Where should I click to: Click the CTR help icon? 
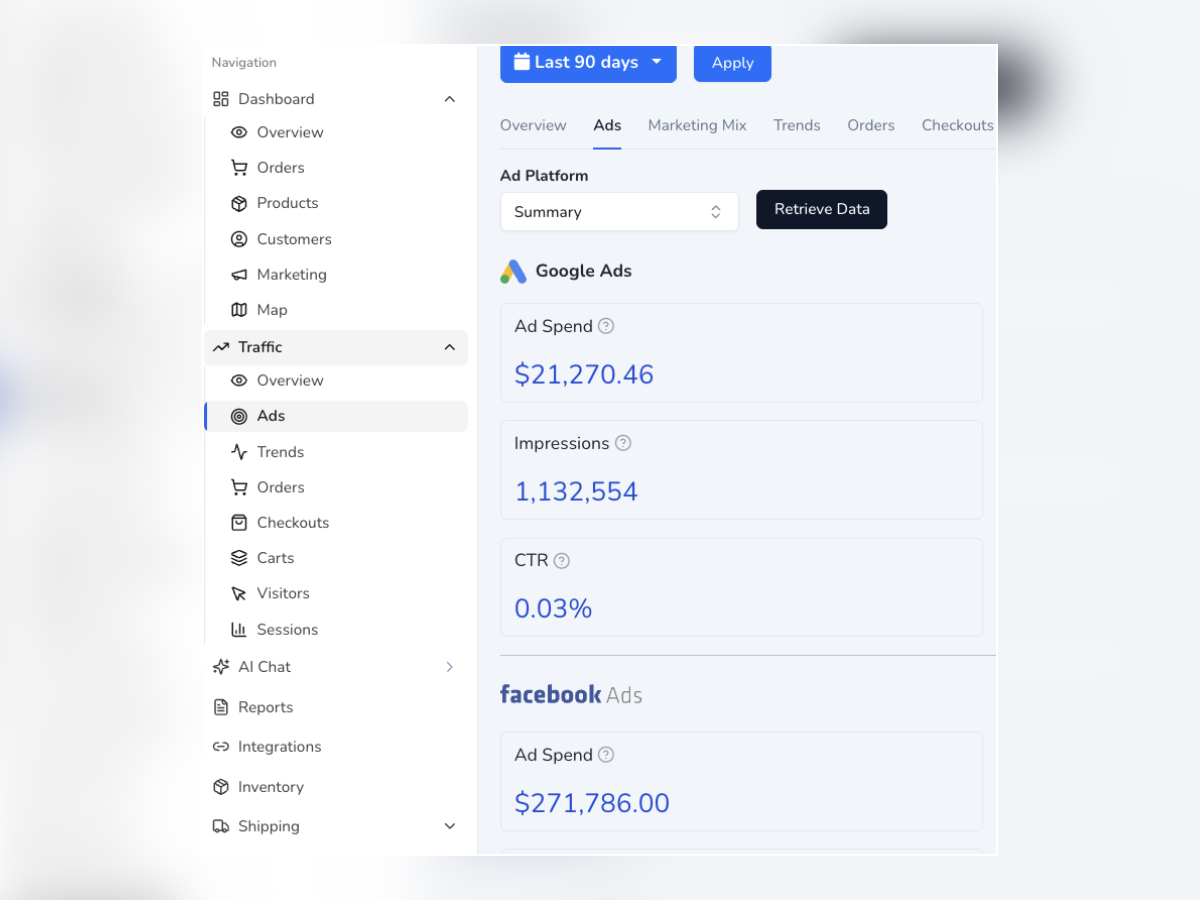point(562,561)
